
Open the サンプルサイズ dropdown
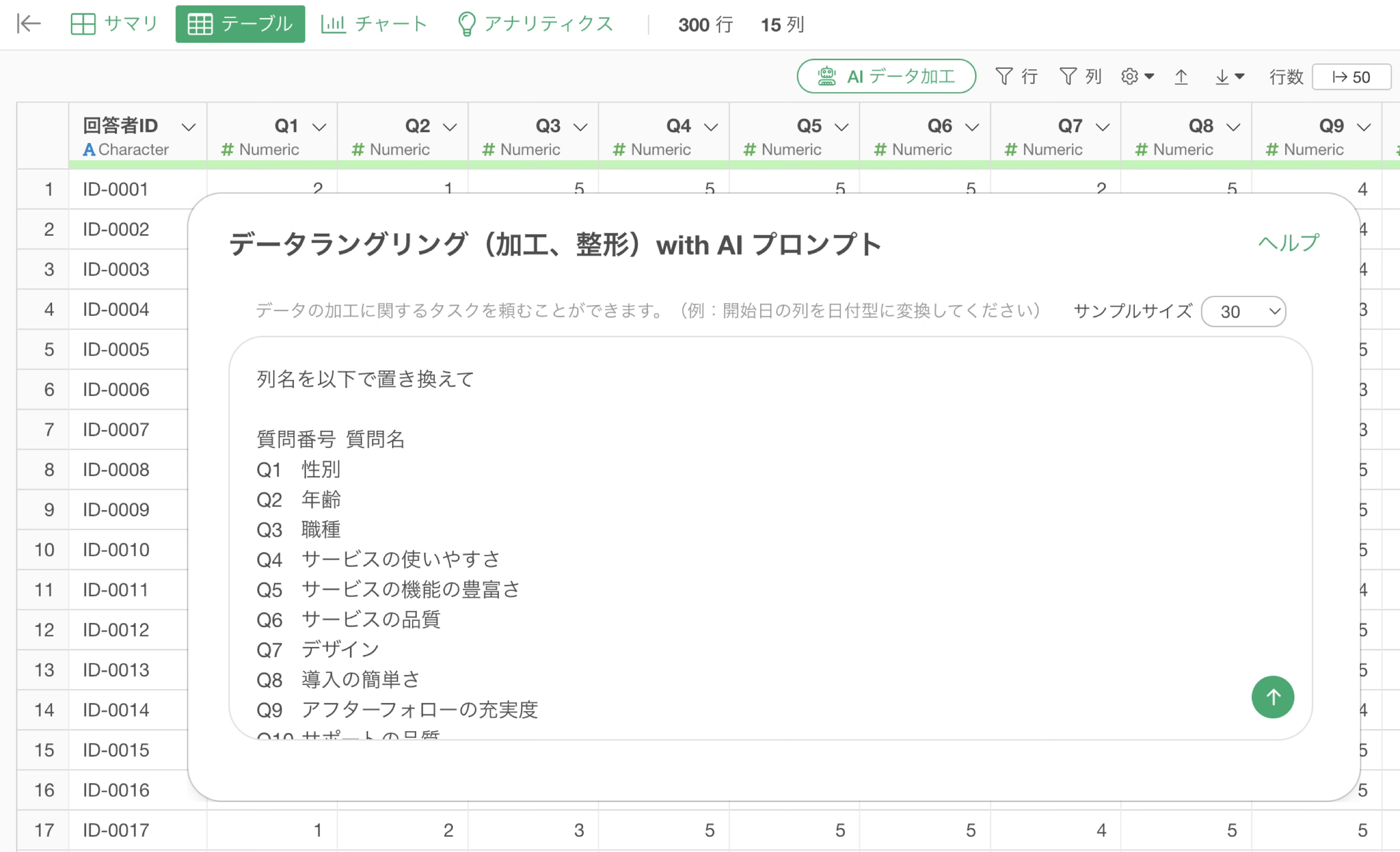(x=1243, y=311)
